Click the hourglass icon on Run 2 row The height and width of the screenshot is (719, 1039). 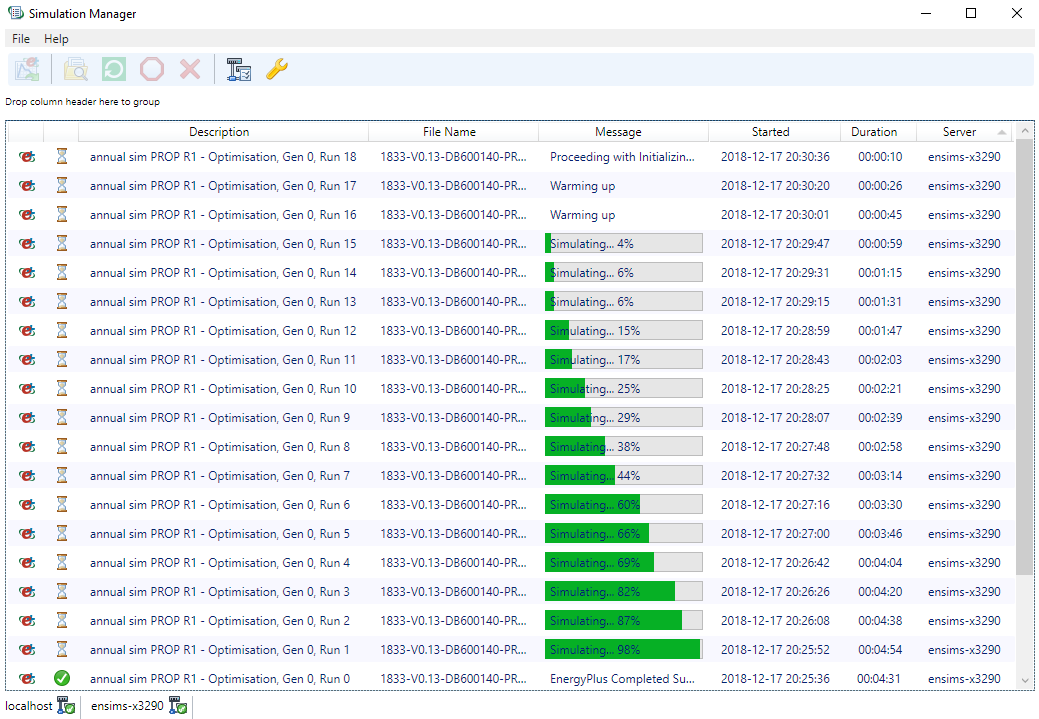point(62,621)
